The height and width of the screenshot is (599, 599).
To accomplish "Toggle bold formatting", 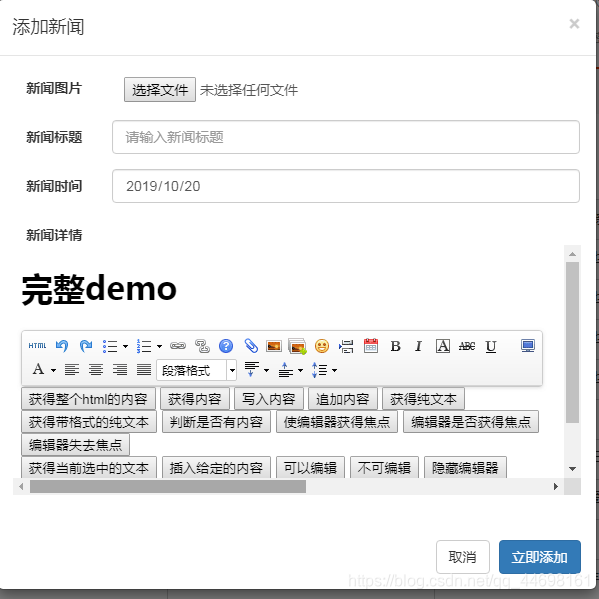I will tap(395, 346).
